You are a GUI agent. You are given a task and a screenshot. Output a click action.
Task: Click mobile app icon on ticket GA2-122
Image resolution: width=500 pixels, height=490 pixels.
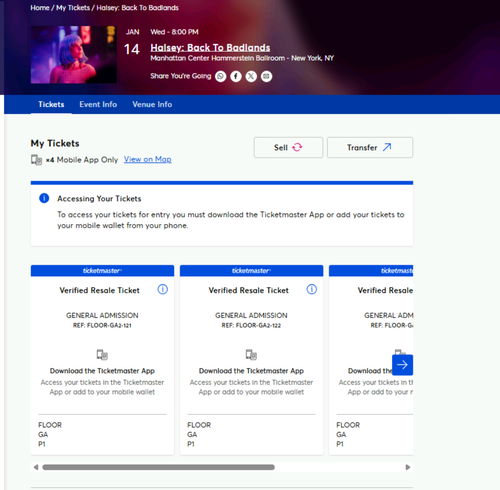pos(251,355)
